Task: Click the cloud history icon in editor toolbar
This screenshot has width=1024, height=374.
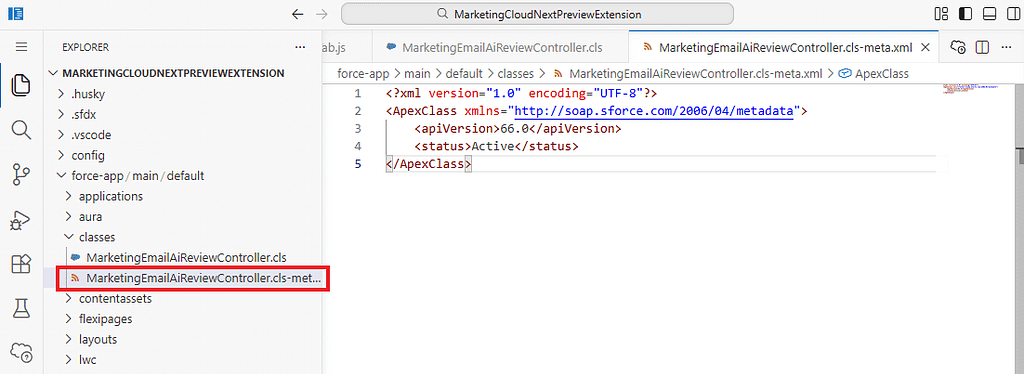Action: [x=958, y=47]
